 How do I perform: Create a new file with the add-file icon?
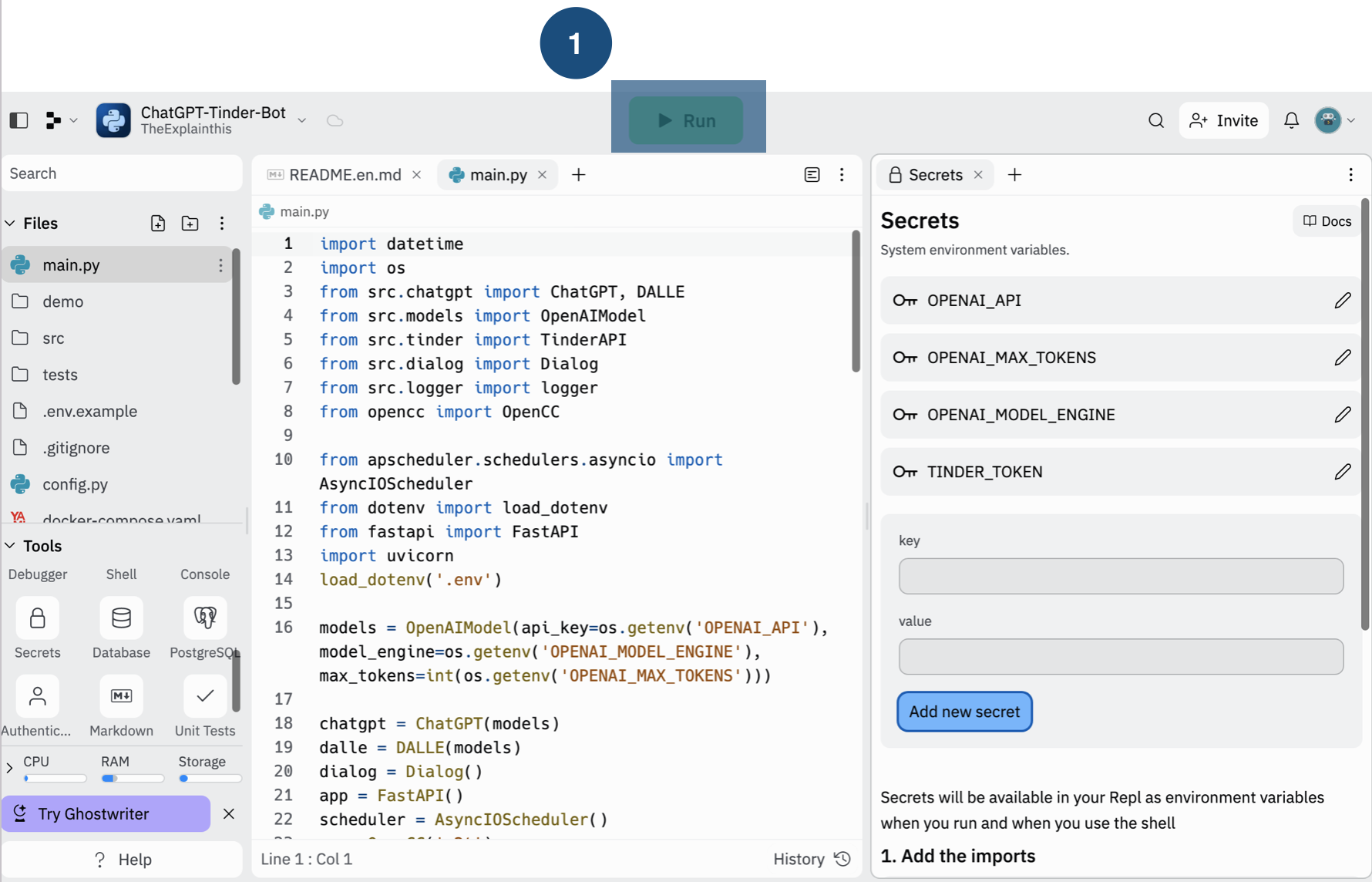point(158,224)
